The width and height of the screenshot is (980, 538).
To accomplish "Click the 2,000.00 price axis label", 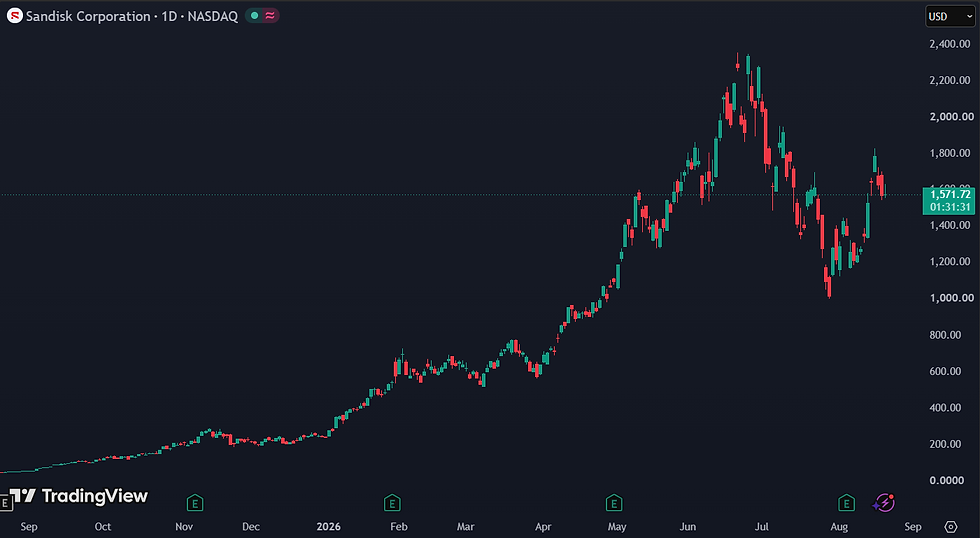I will 951,116.
